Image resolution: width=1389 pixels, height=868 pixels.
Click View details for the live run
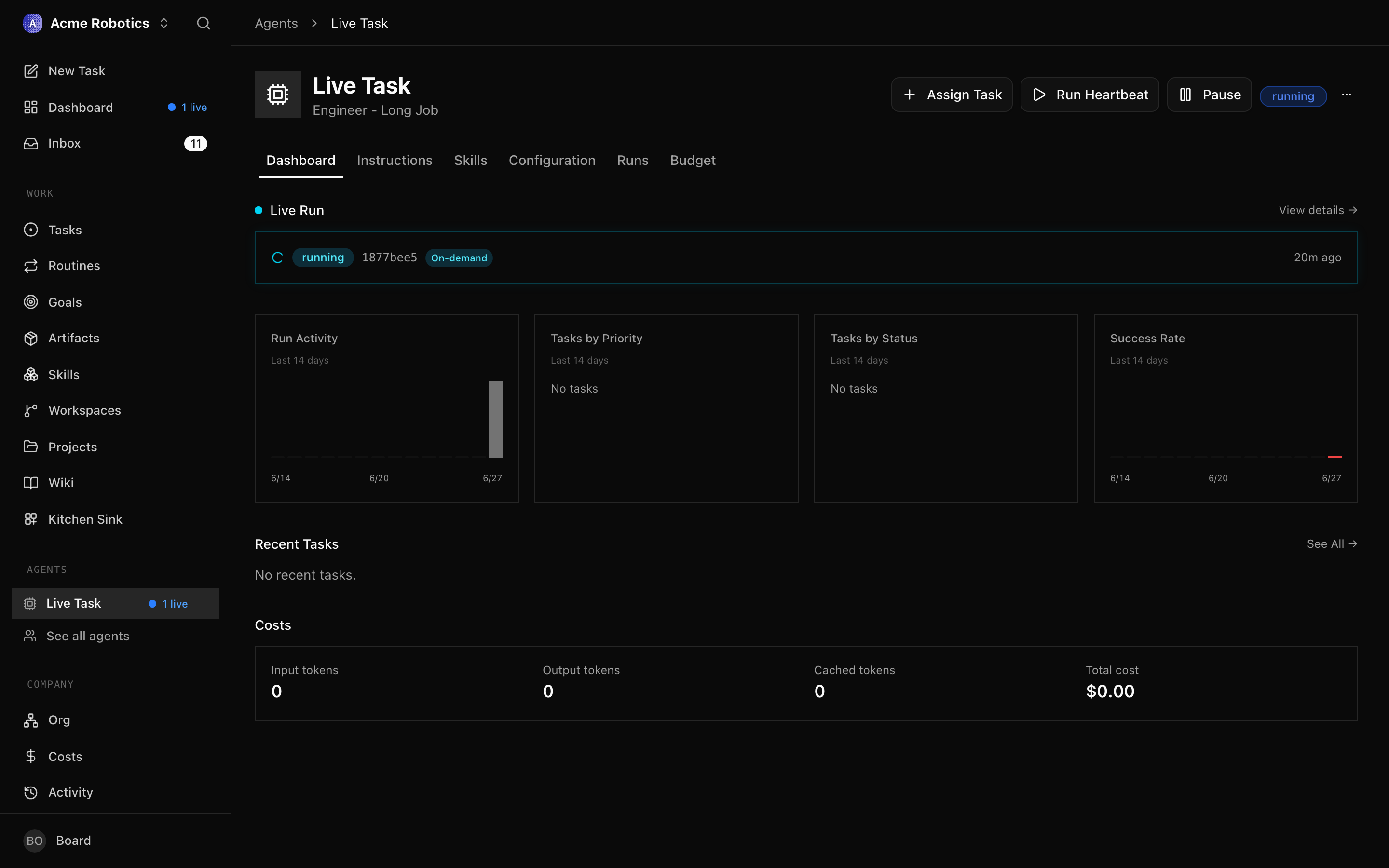[x=1318, y=210]
